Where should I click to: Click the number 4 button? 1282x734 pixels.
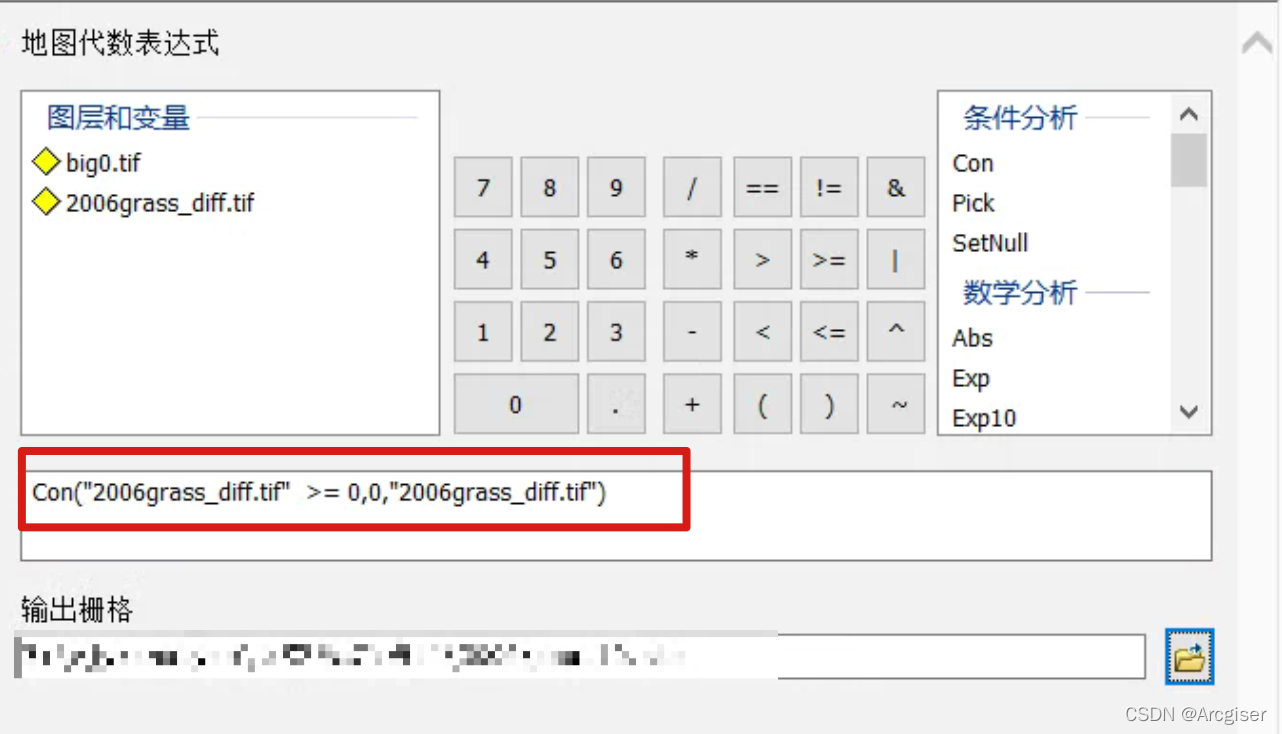pos(483,260)
